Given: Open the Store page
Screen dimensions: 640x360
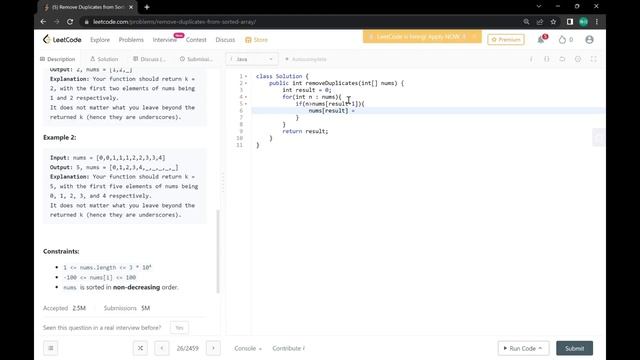Looking at the screenshot, I should (x=256, y=40).
